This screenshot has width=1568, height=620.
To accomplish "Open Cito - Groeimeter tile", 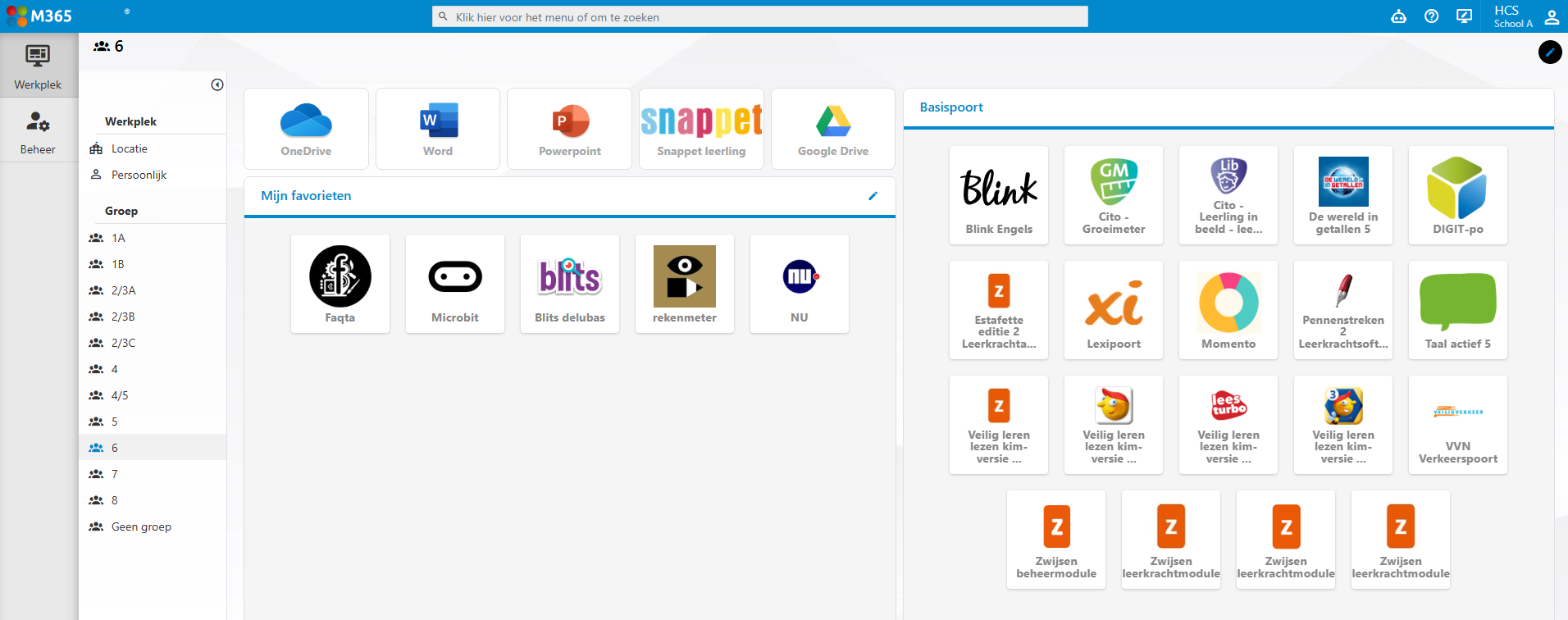I will tap(1114, 195).
